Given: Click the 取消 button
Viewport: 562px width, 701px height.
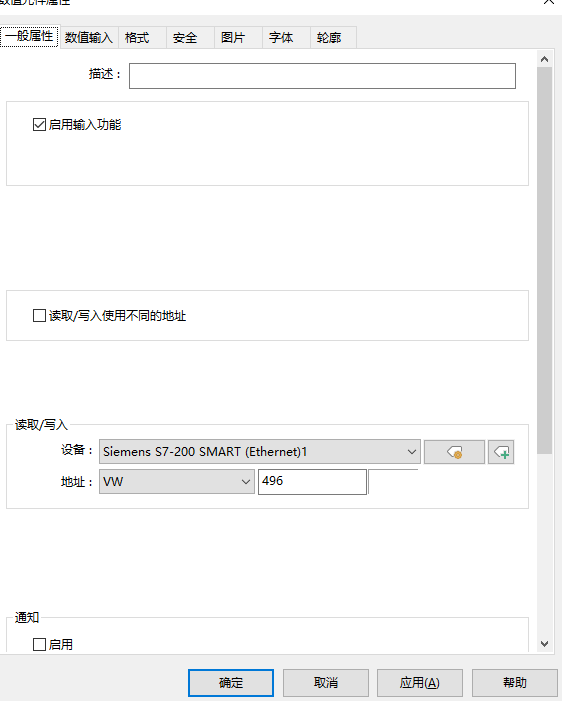Looking at the screenshot, I should (x=325, y=683).
